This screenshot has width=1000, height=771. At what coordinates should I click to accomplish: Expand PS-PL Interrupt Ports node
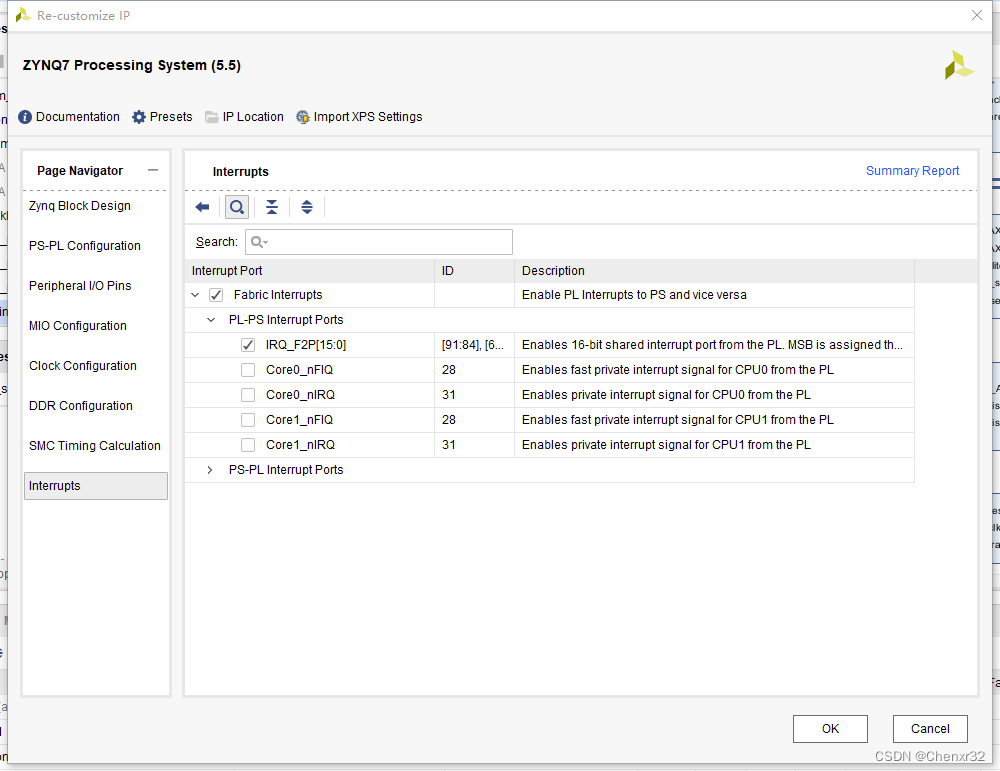click(210, 470)
